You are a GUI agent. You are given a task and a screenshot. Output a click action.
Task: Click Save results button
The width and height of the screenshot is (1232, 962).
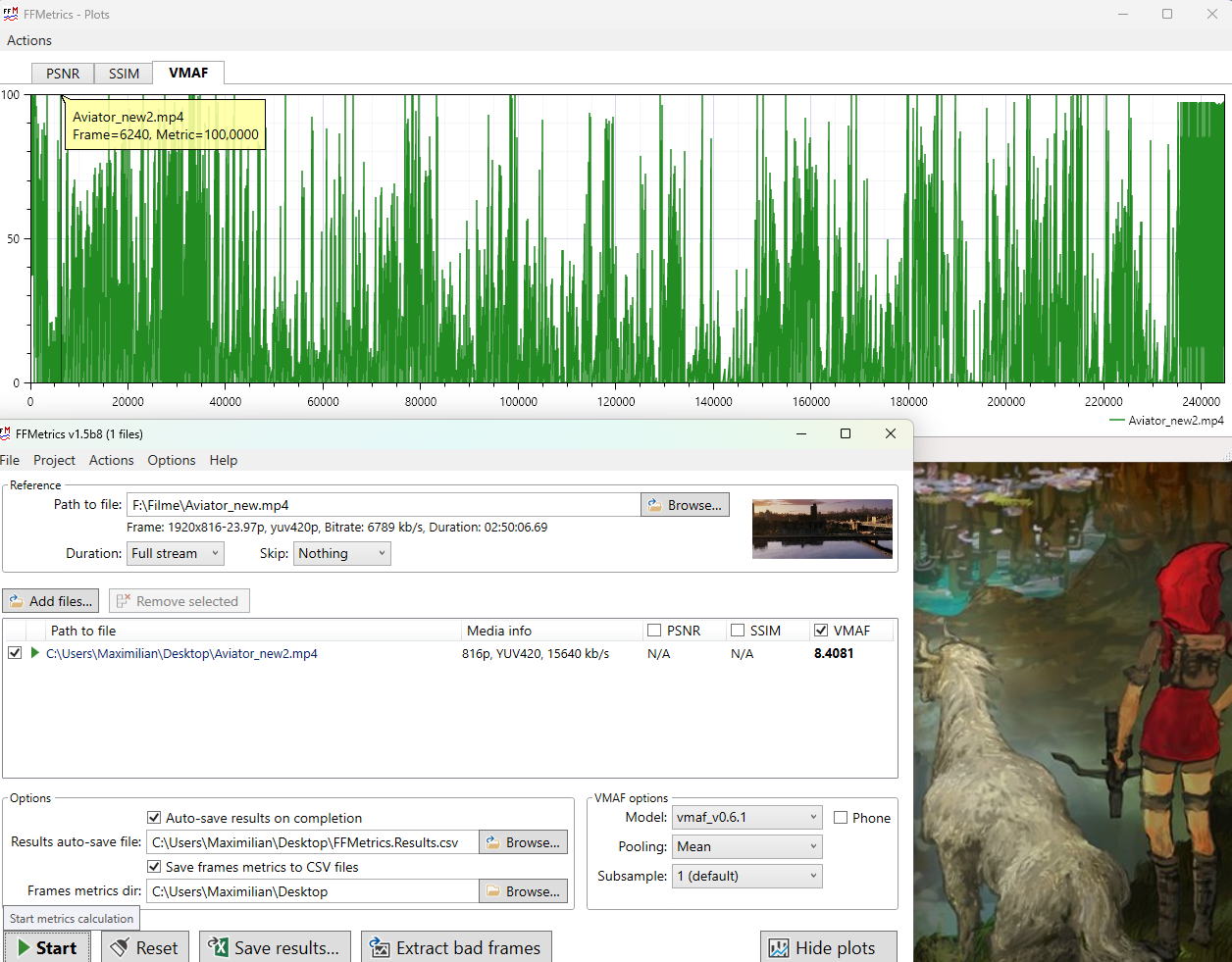(x=275, y=947)
